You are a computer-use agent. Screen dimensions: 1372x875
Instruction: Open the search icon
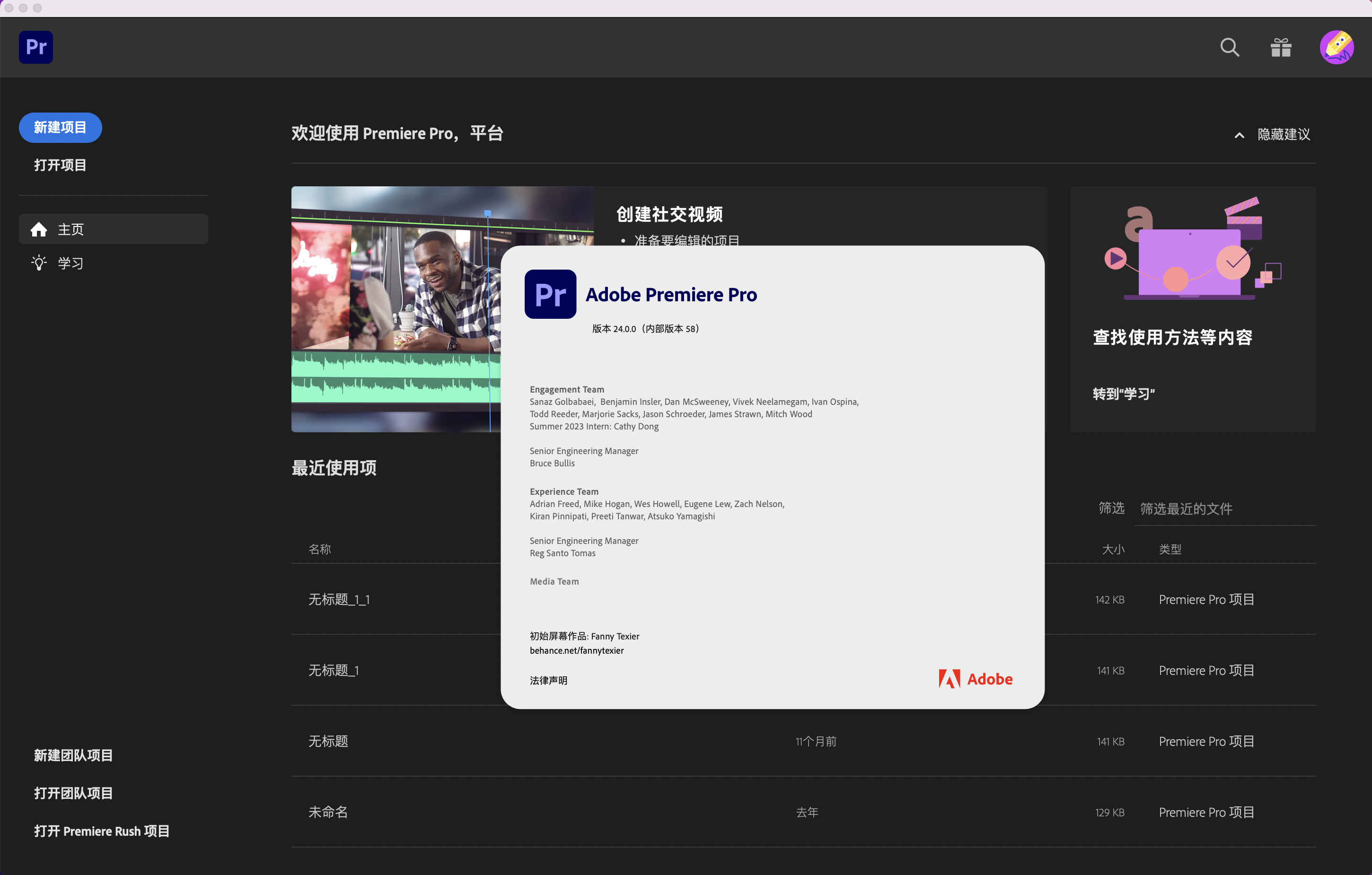1229,47
